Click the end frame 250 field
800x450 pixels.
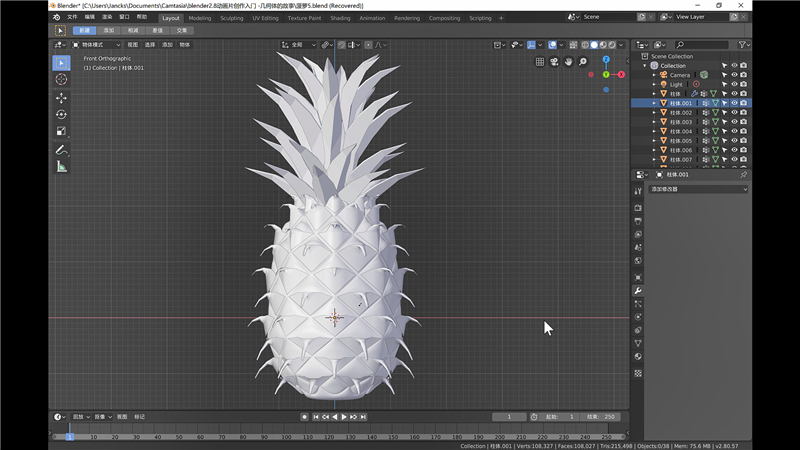pyautogui.click(x=601, y=417)
